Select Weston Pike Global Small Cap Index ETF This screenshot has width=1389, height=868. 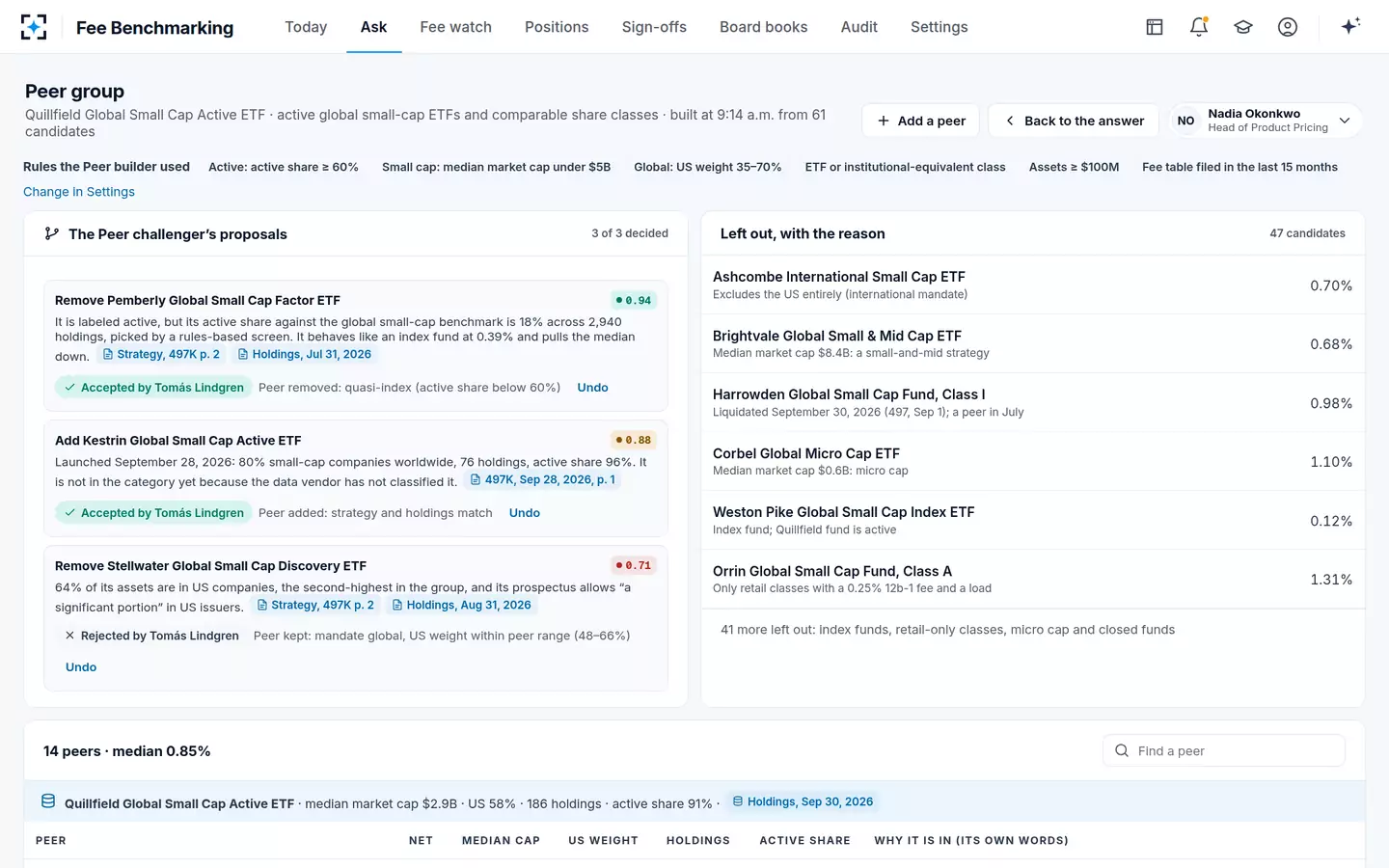pos(1032,521)
